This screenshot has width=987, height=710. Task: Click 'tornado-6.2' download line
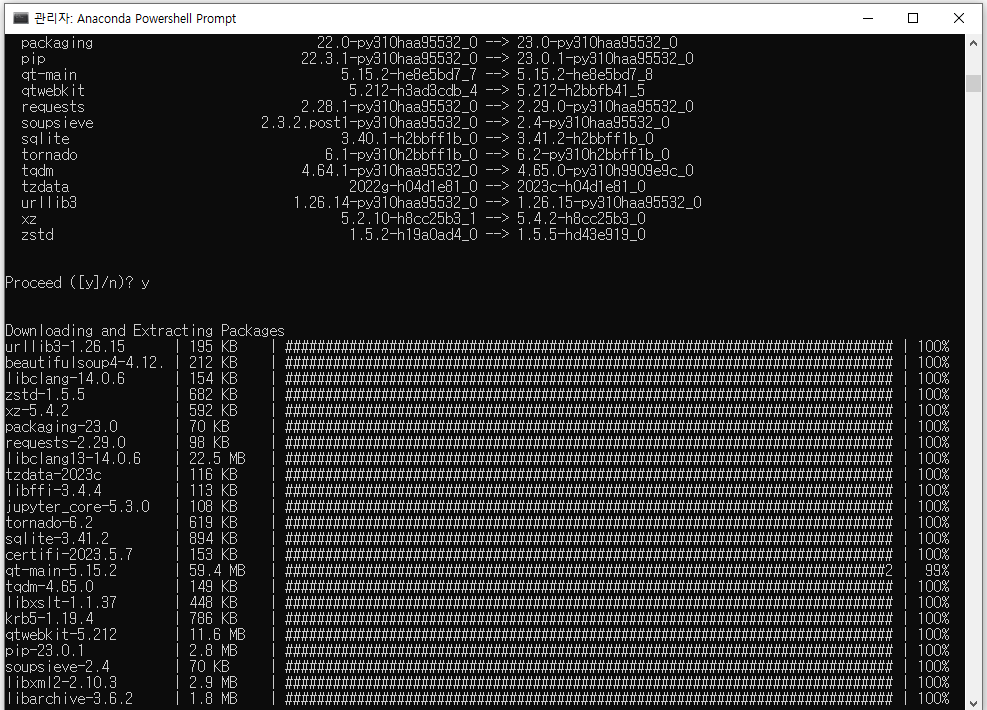(477, 523)
